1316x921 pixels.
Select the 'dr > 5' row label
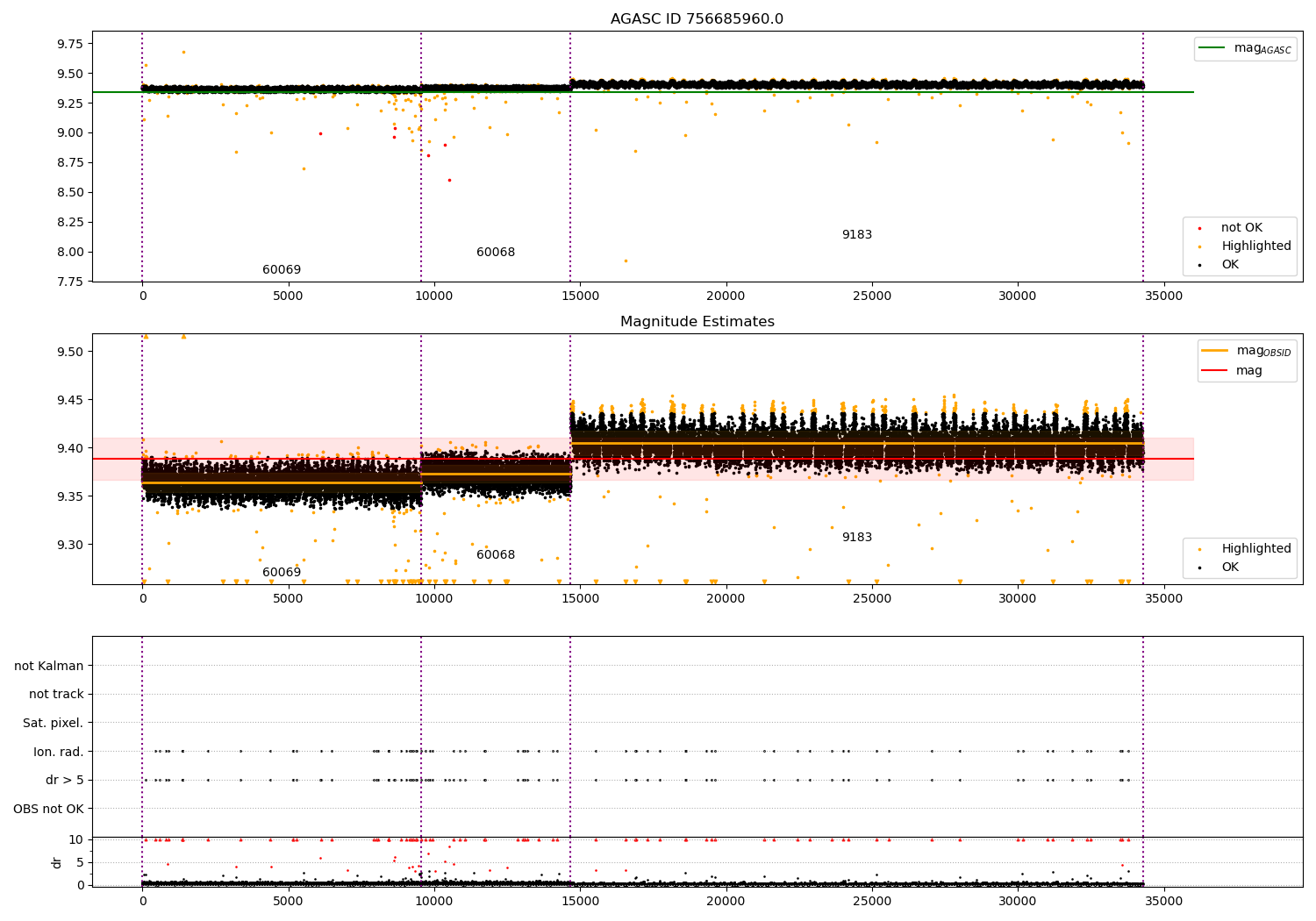coord(65,781)
